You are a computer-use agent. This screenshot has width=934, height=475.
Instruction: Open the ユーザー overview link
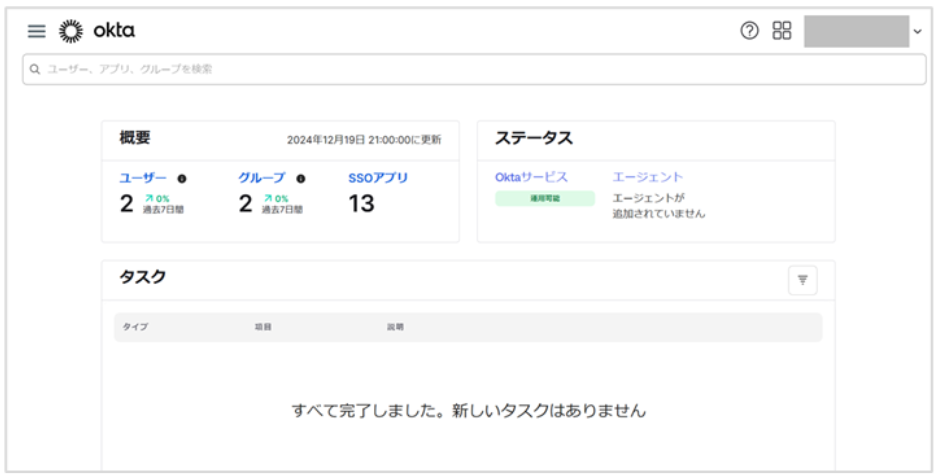143,178
